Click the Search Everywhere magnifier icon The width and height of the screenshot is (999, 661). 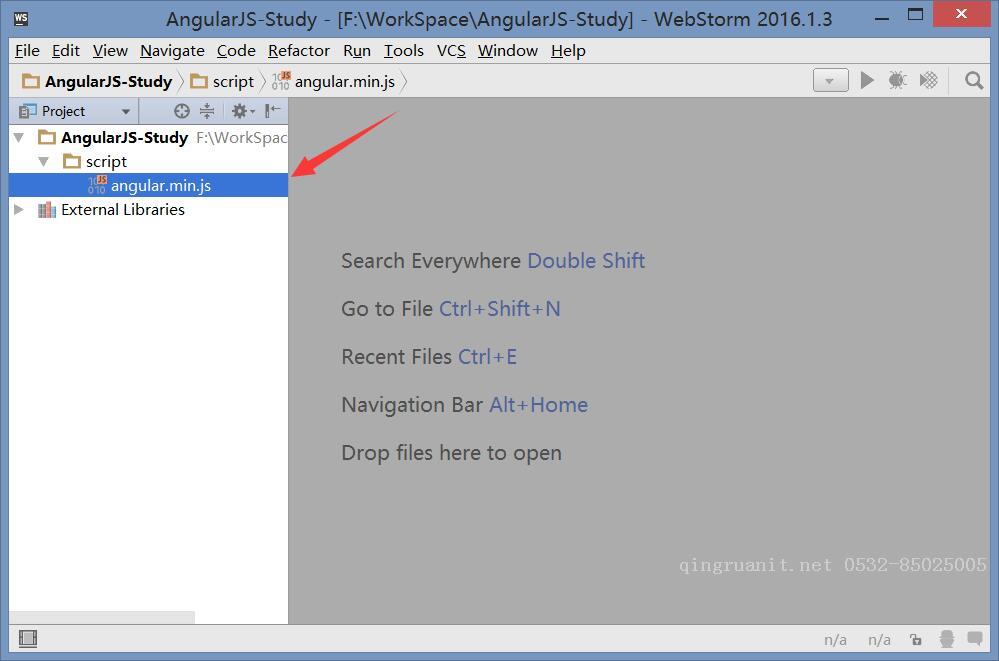point(974,80)
